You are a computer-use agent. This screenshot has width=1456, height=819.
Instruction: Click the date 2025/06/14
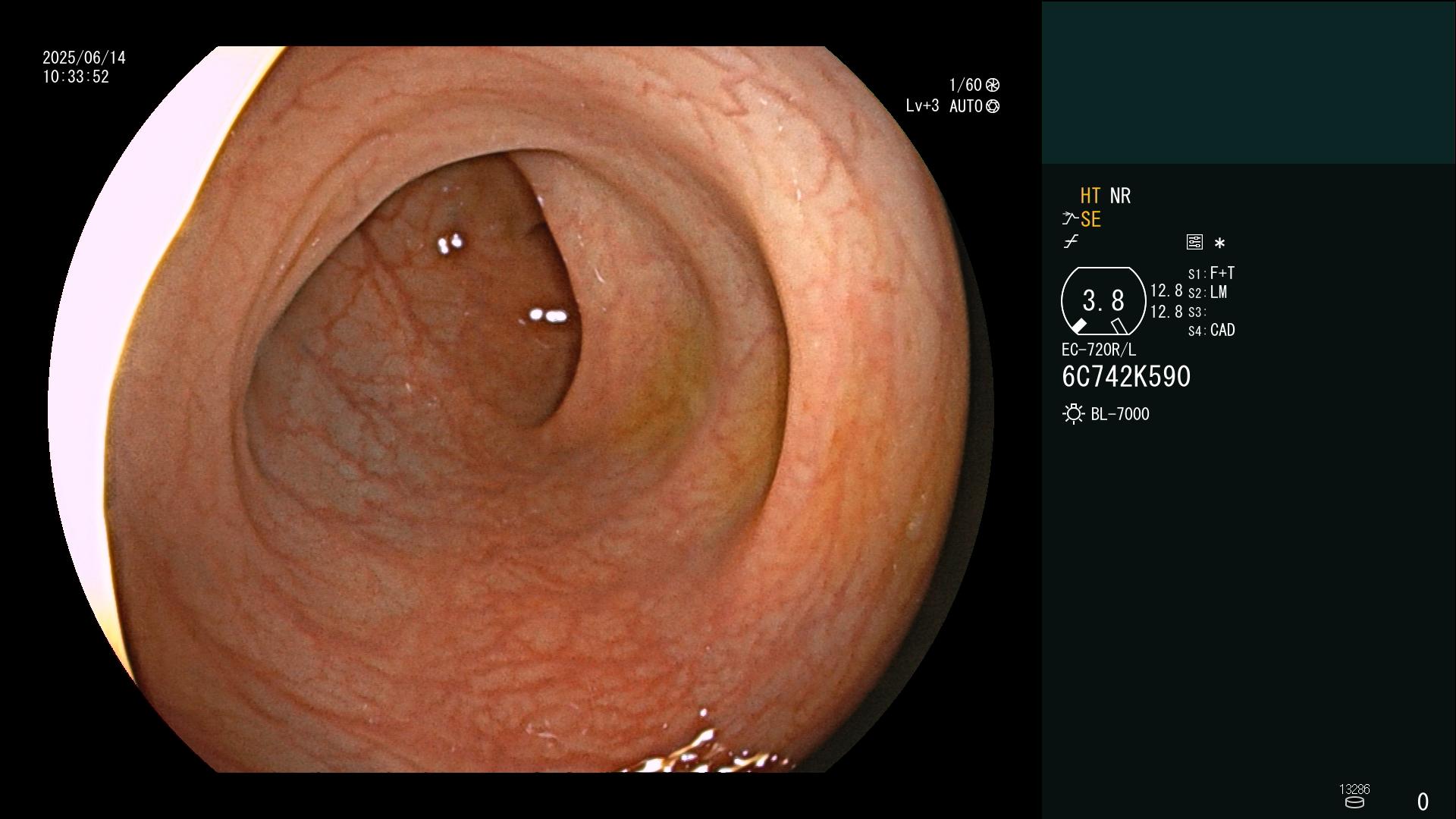(x=84, y=58)
